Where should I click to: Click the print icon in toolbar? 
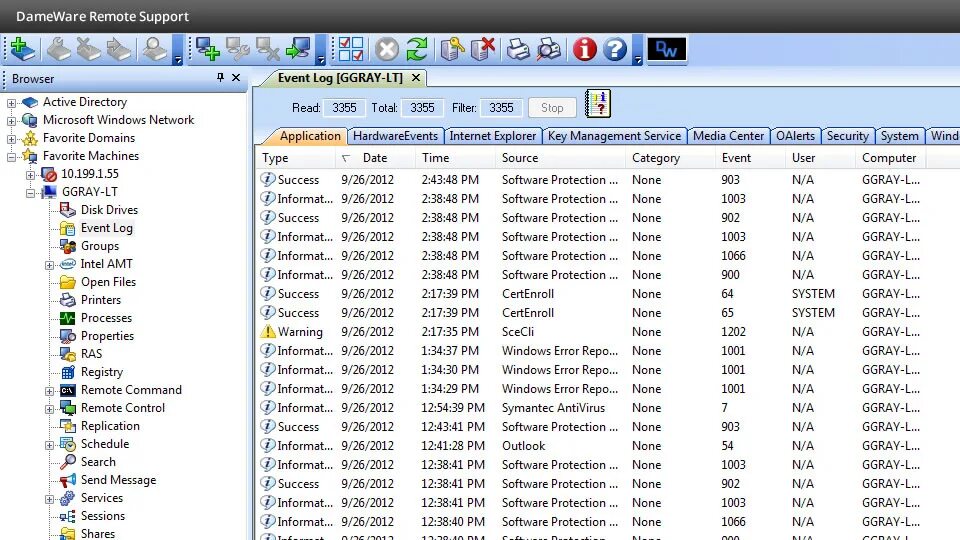pos(518,49)
